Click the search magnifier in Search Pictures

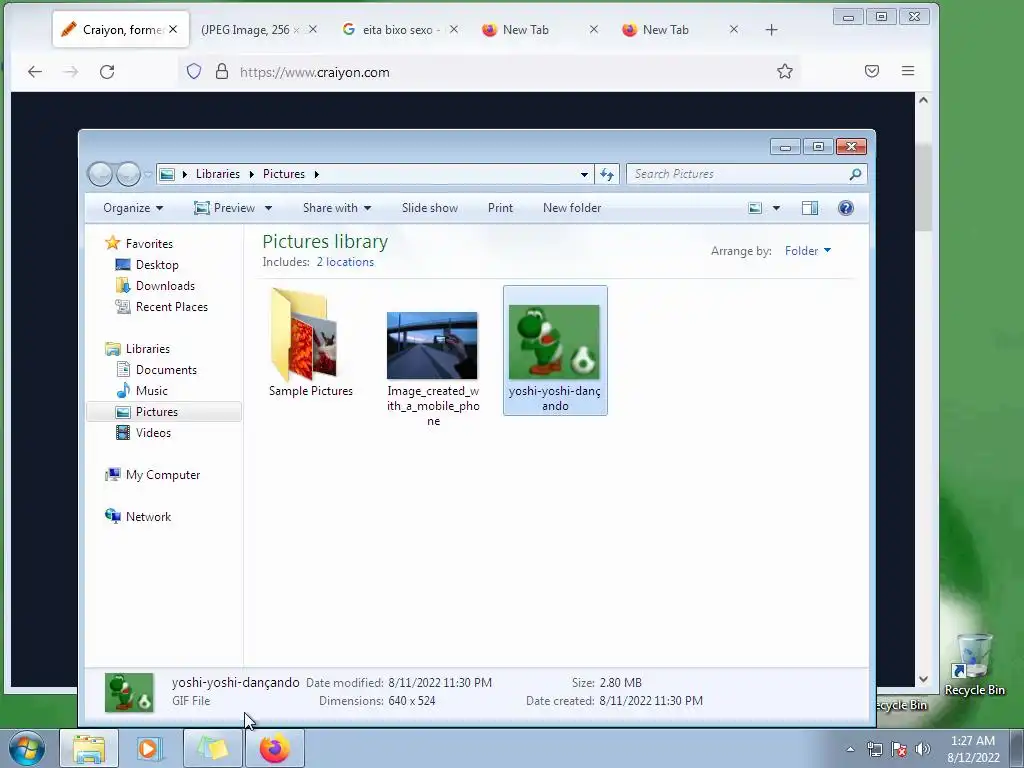point(855,174)
